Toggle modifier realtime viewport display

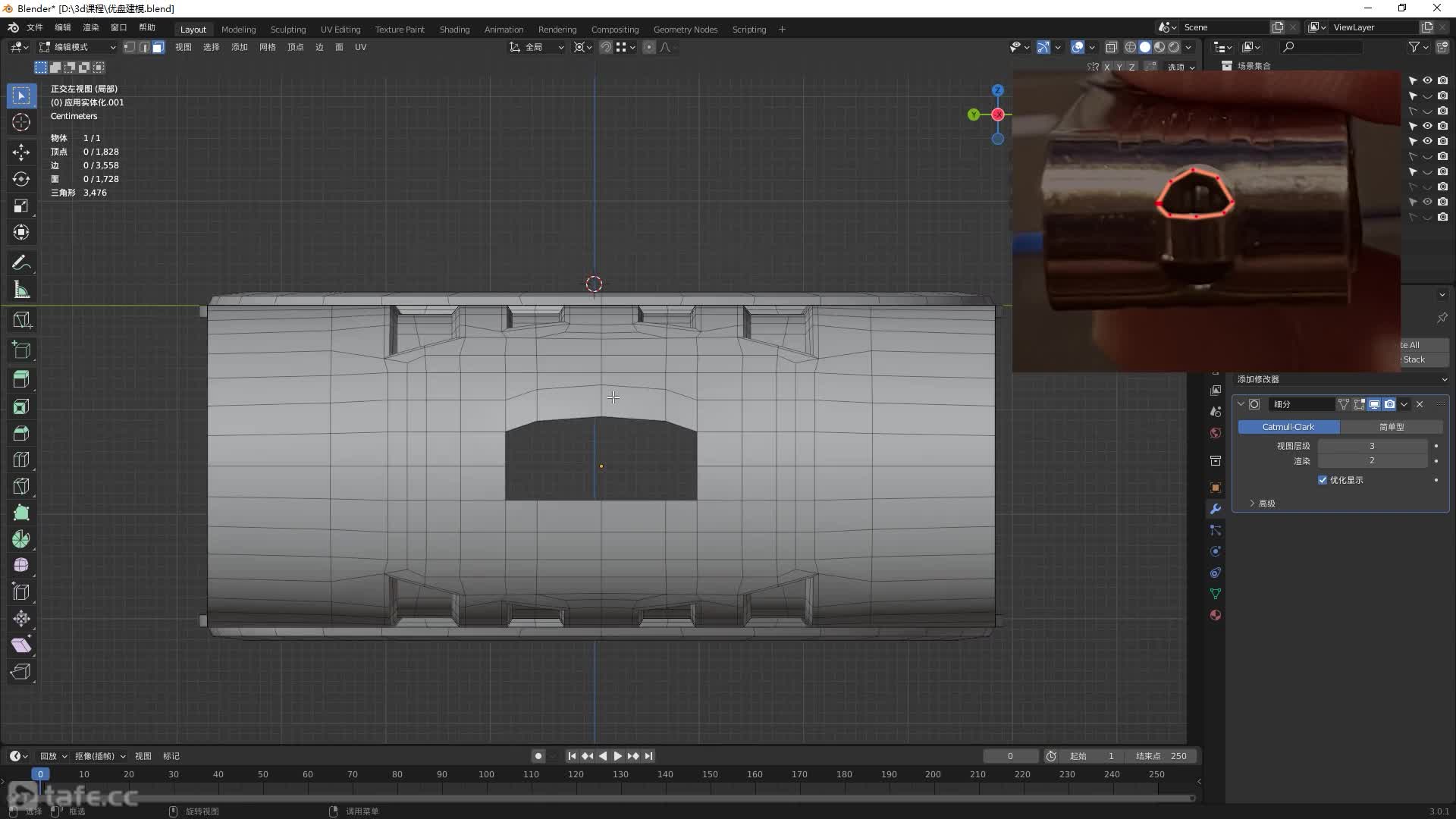(x=1374, y=404)
